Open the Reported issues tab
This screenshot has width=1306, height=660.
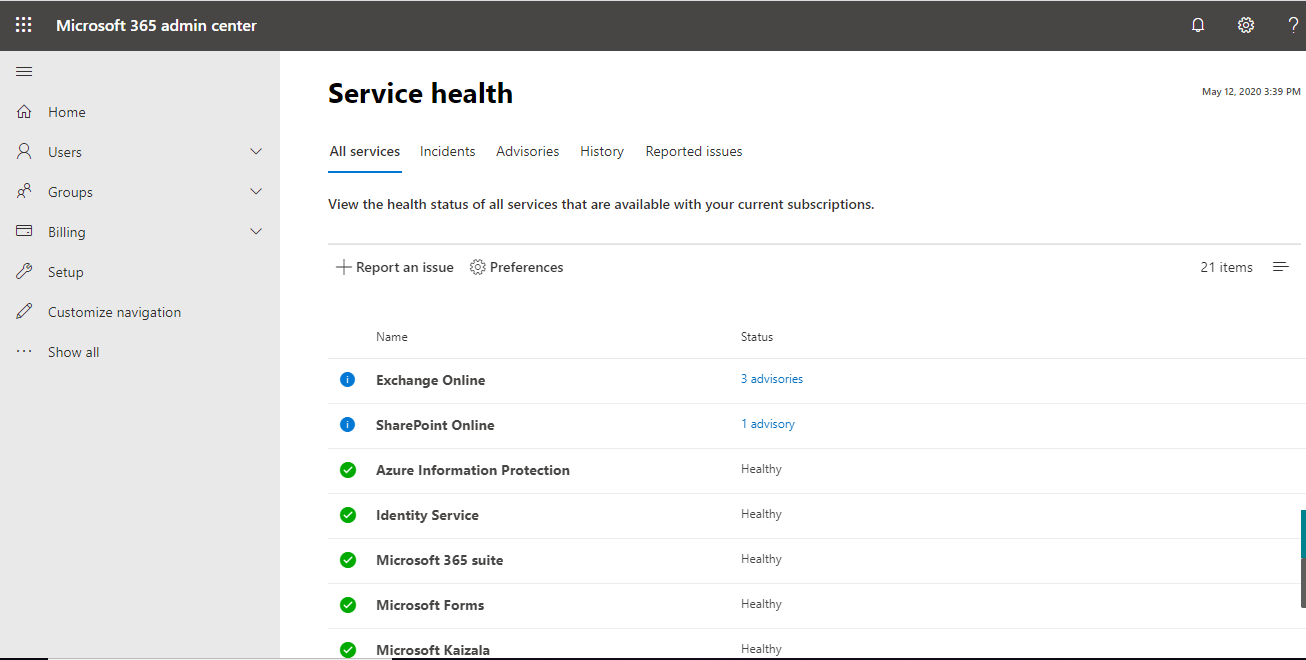694,152
